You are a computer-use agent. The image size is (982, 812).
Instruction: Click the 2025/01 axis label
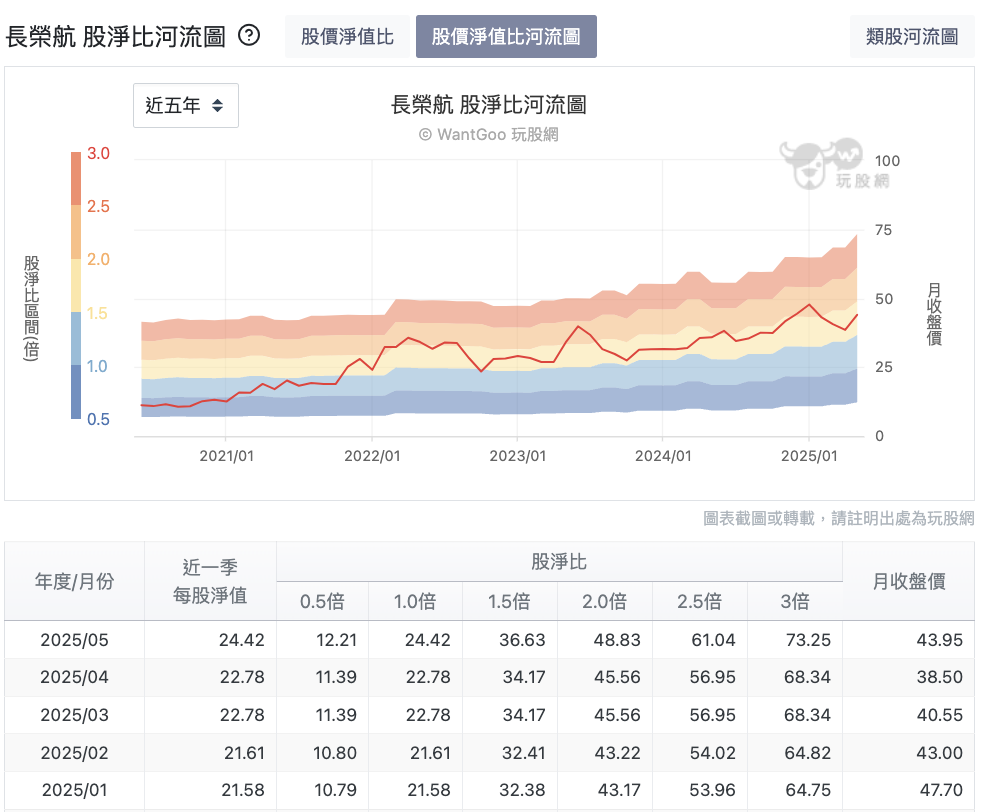click(x=809, y=456)
